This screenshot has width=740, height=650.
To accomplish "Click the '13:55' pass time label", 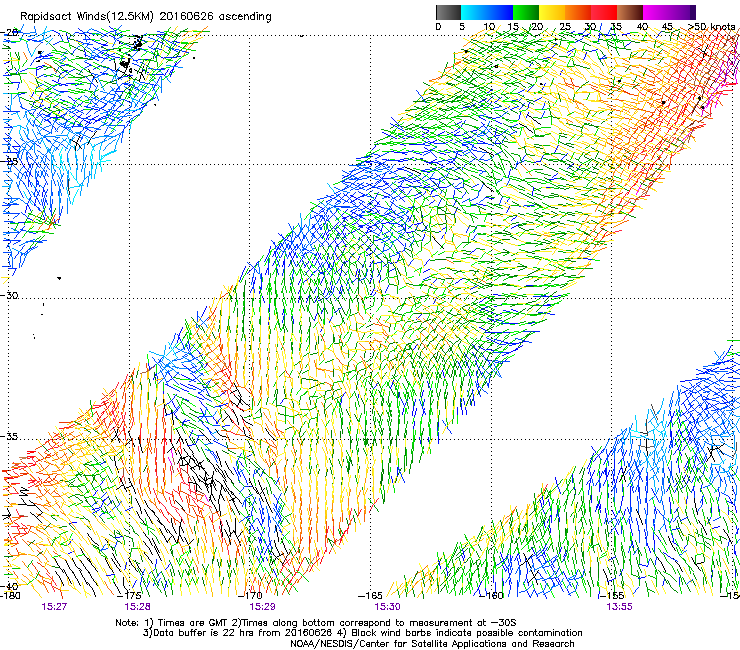I will 619,607.
